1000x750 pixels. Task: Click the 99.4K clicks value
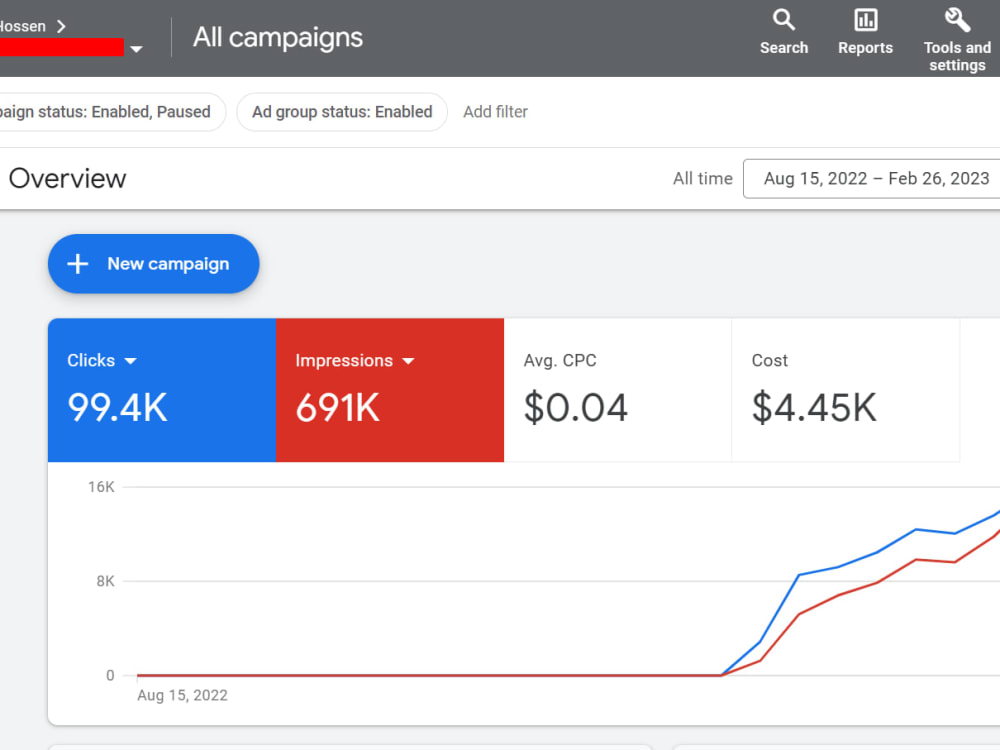(117, 408)
